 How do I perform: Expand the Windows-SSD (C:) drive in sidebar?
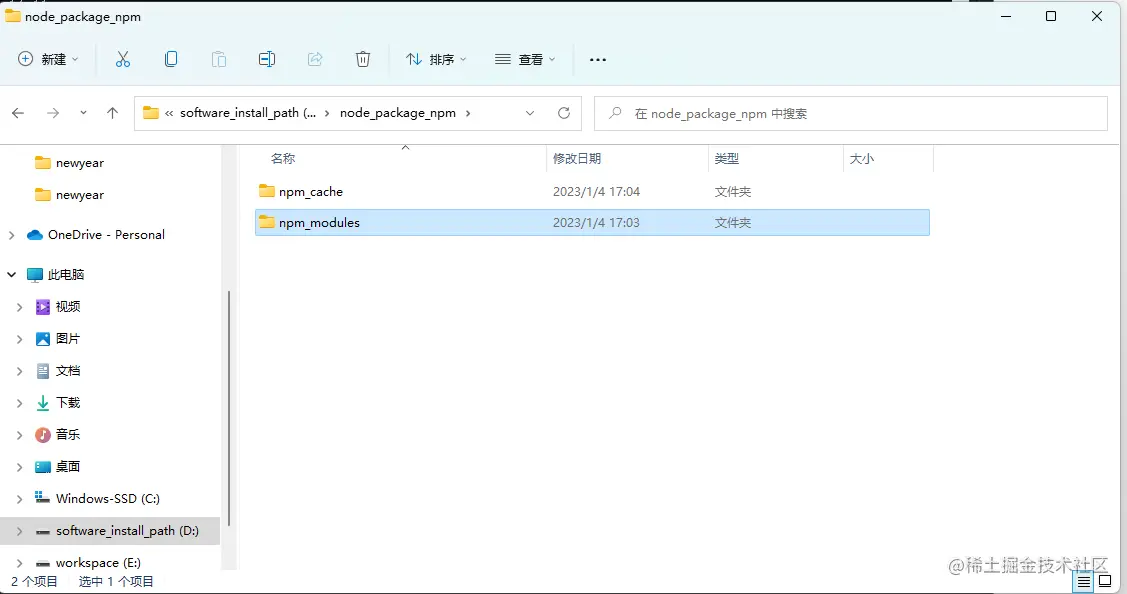[19, 498]
